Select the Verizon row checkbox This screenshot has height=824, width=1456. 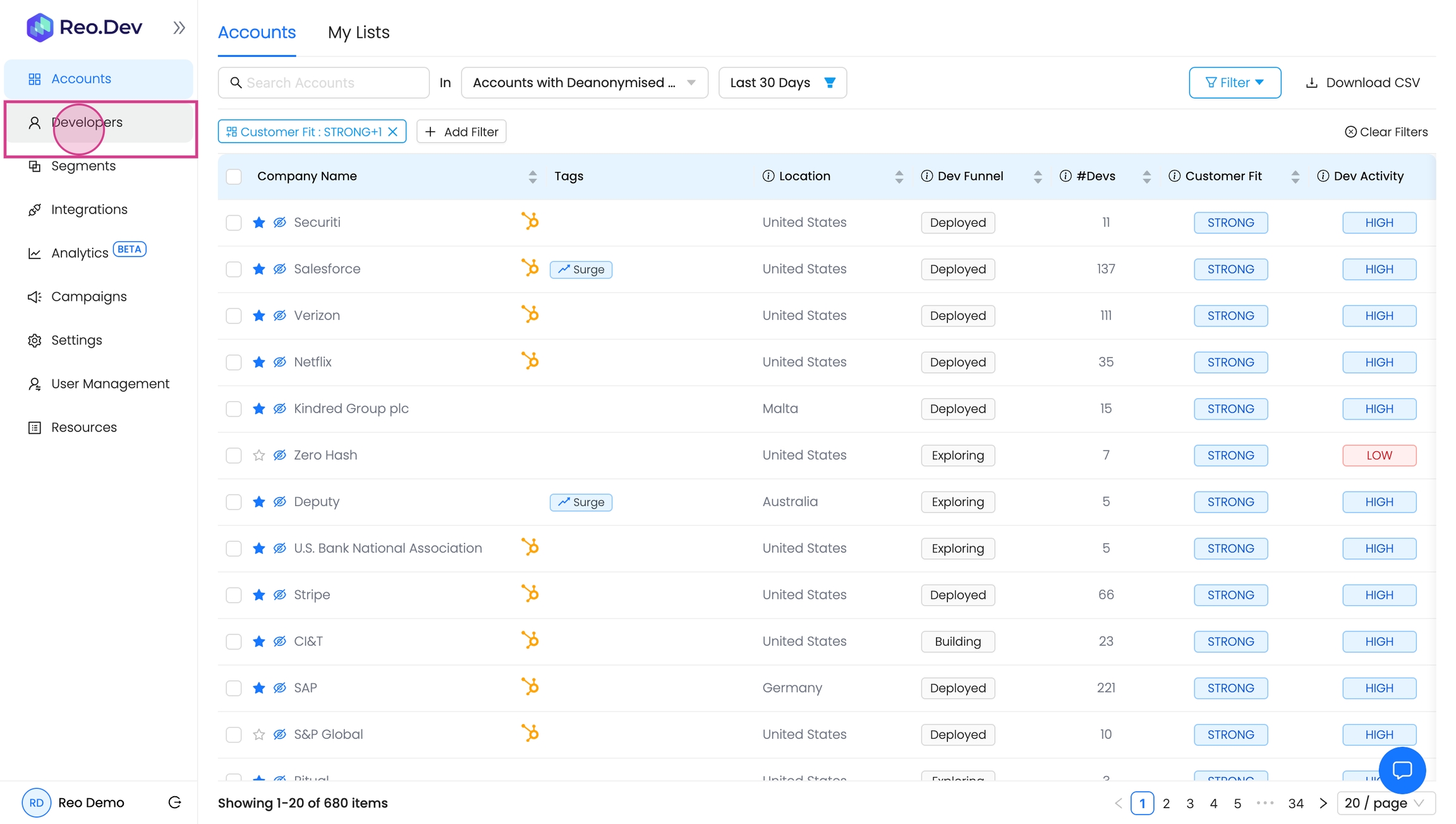coord(234,315)
